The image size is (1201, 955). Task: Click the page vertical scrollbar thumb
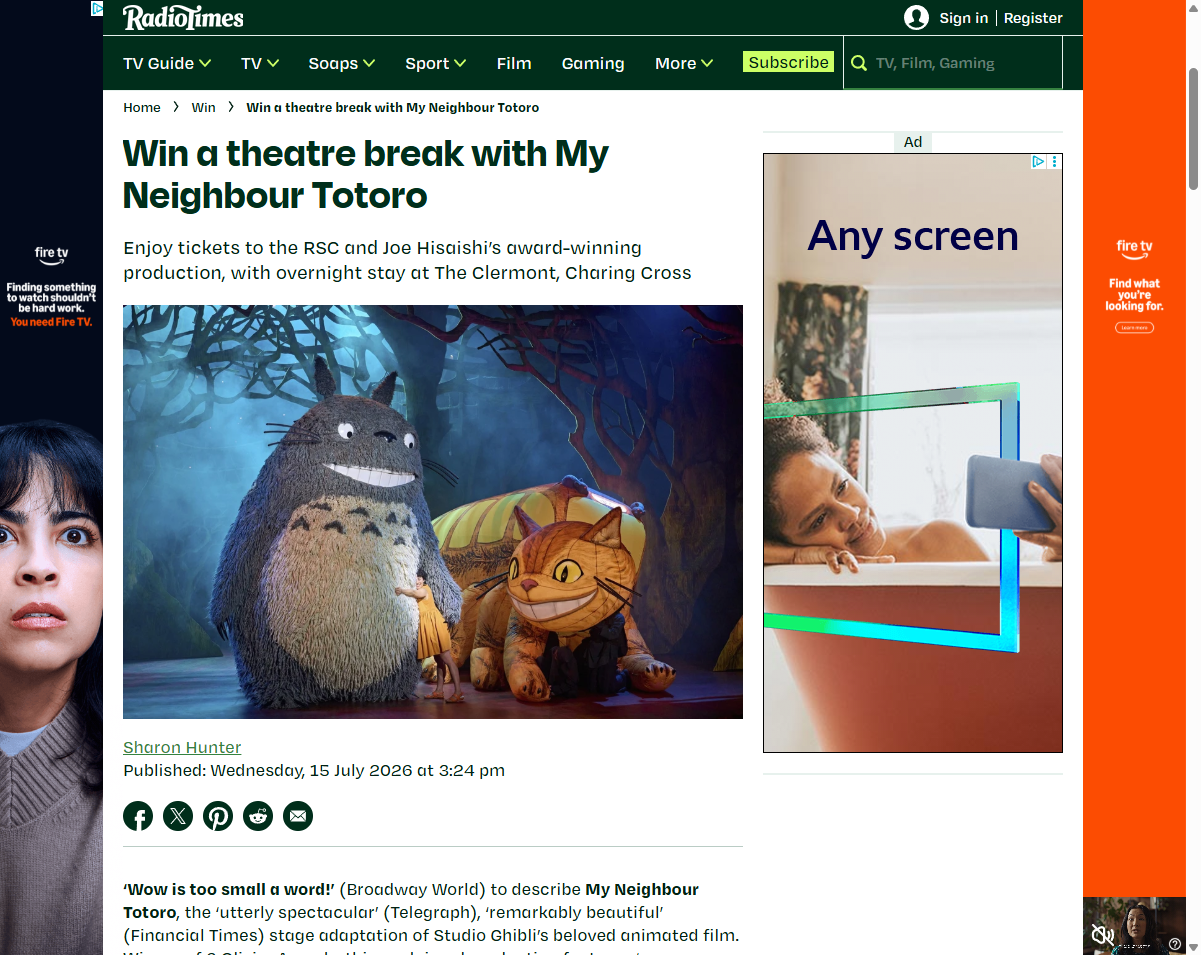[x=1193, y=128]
